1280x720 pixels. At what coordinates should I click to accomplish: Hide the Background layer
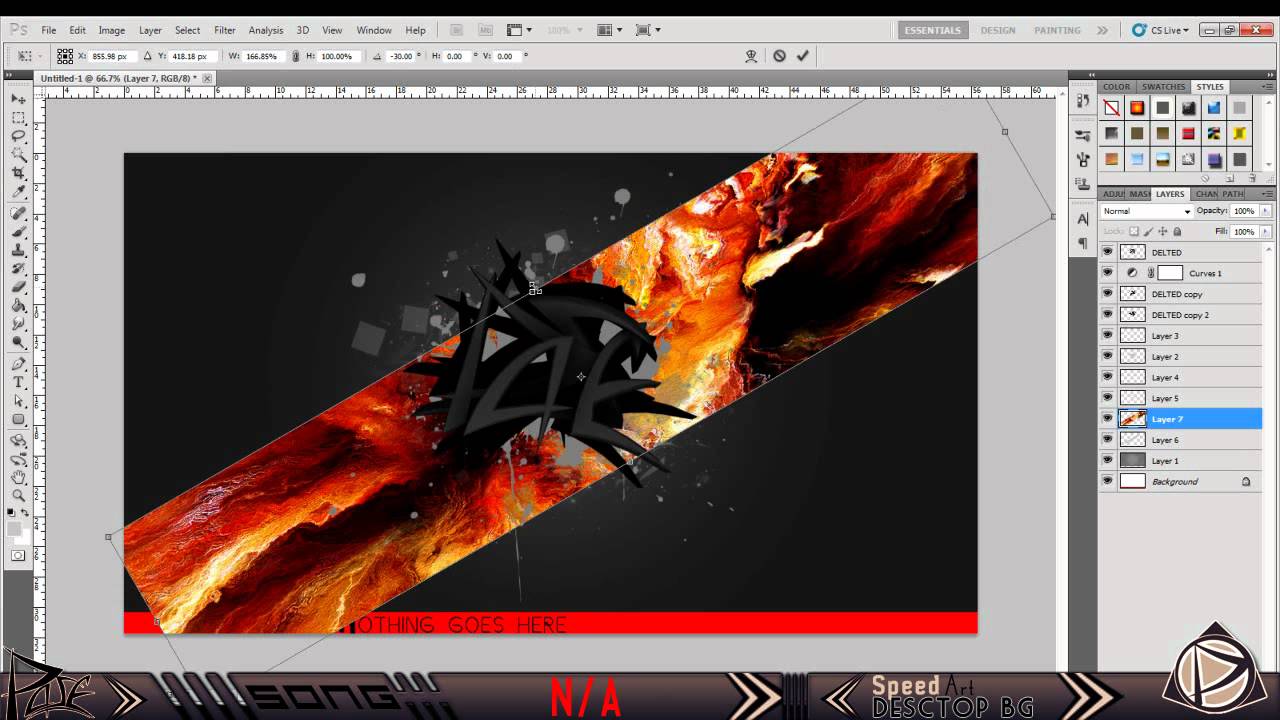tap(1107, 481)
